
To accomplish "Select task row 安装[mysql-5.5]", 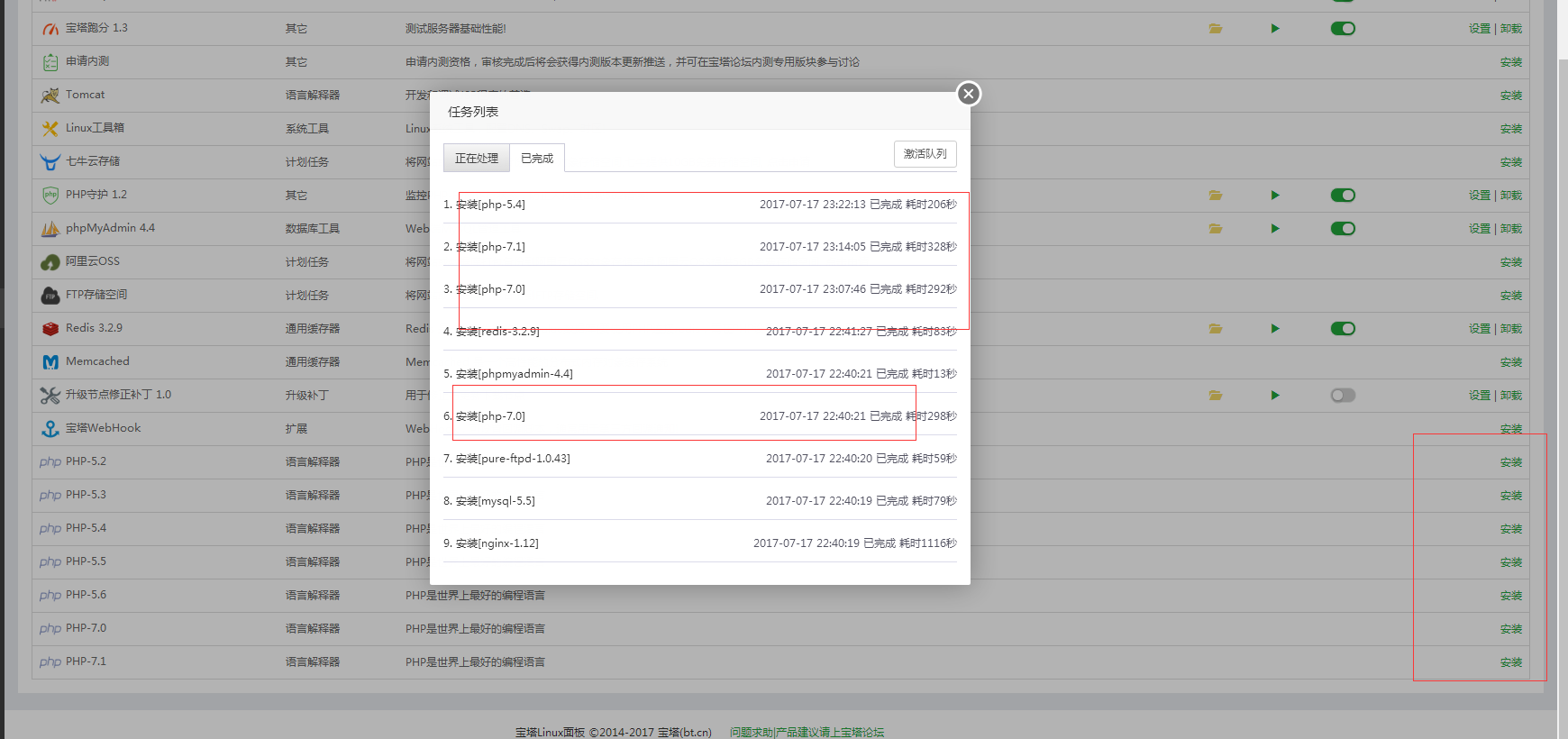I will tap(700, 500).
